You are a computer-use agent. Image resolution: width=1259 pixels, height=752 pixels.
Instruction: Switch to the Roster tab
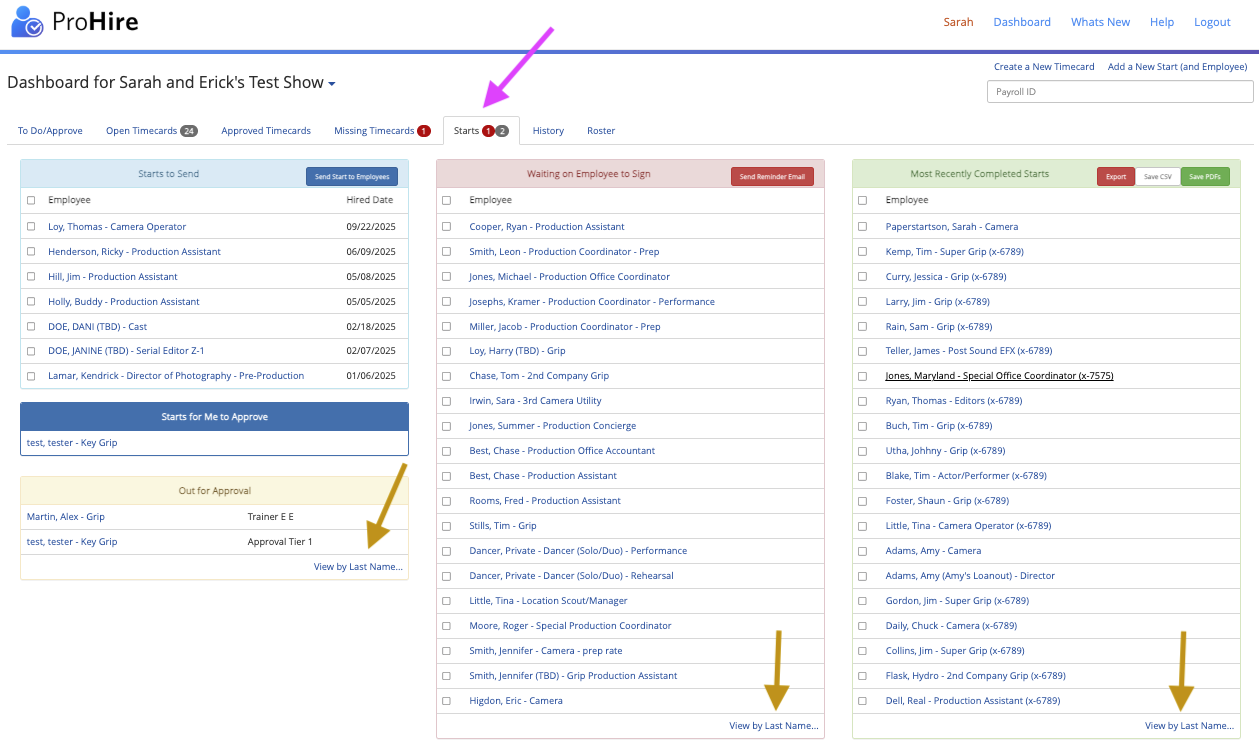tap(601, 131)
